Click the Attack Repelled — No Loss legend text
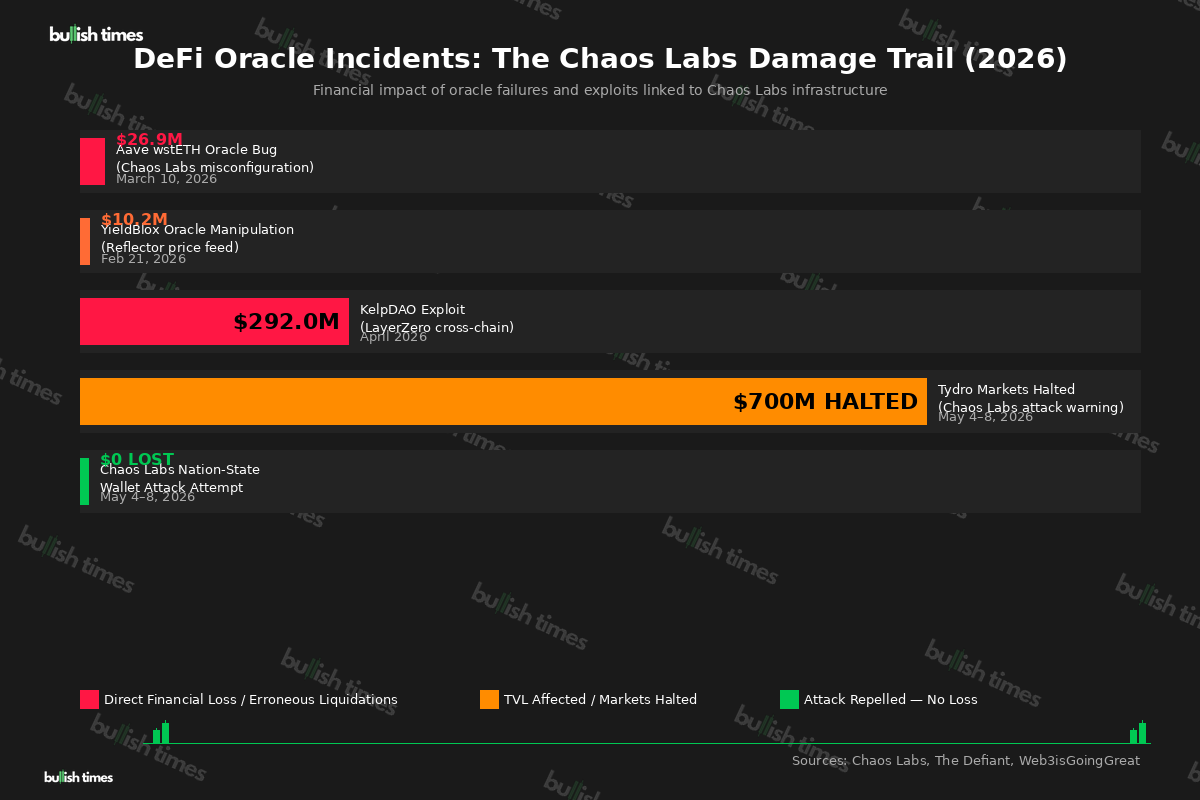The height and width of the screenshot is (800, 1200). [x=891, y=700]
